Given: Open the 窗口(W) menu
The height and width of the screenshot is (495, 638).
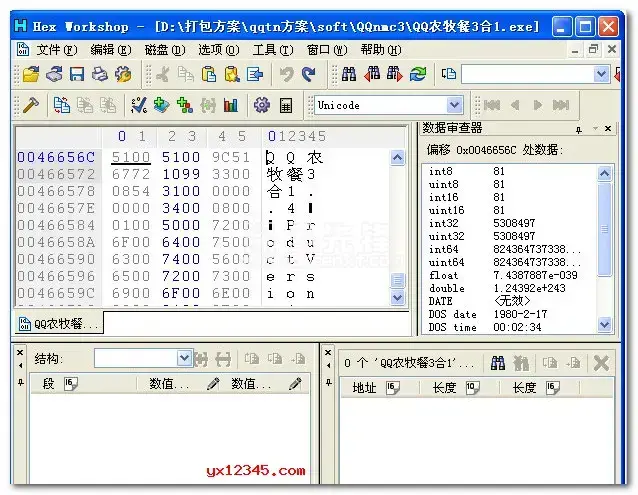Looking at the screenshot, I should [x=327, y=50].
